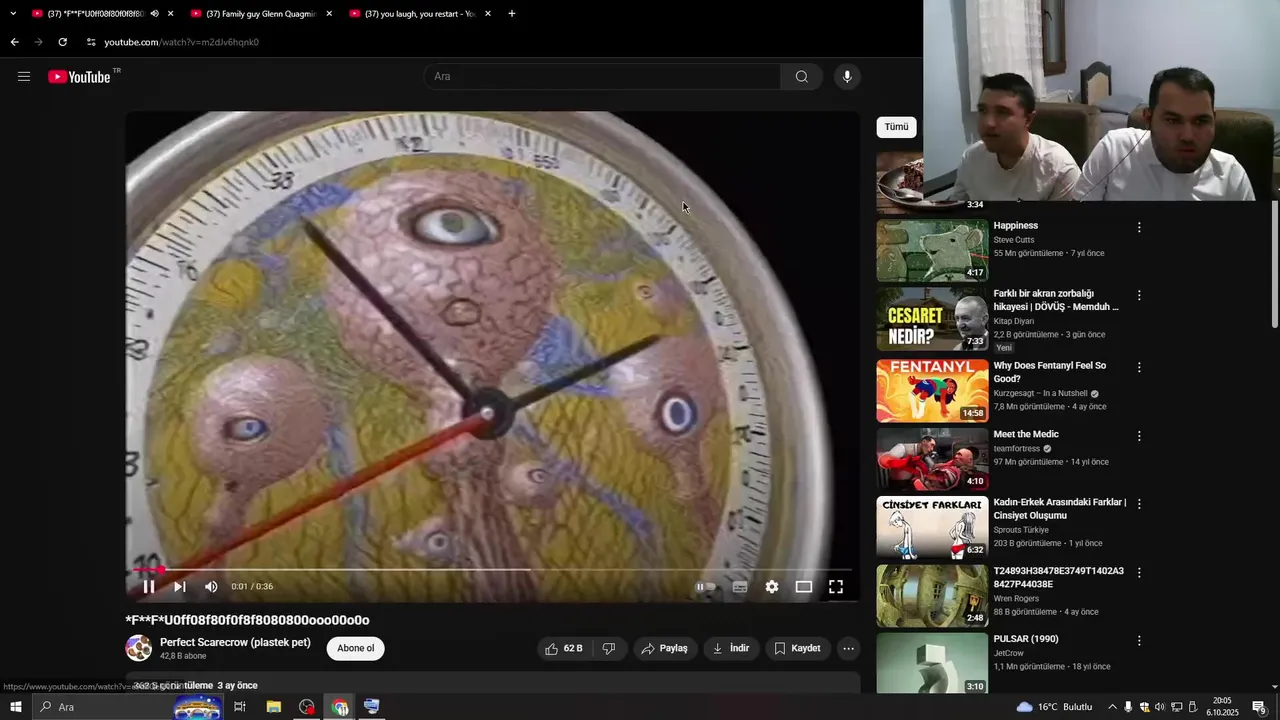The image size is (1280, 720).
Task: Open browser tab search dropdown arrow
Action: tap(13, 14)
